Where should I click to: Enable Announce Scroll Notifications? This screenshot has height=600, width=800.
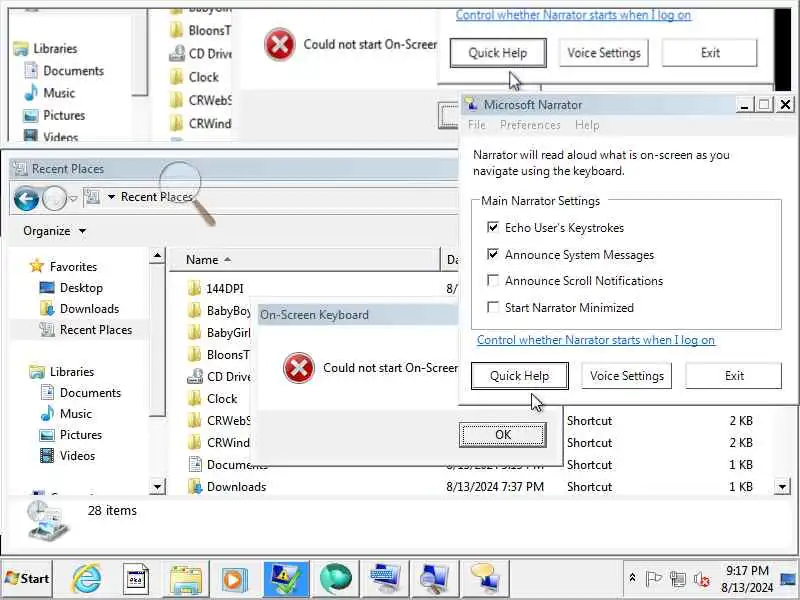point(492,281)
